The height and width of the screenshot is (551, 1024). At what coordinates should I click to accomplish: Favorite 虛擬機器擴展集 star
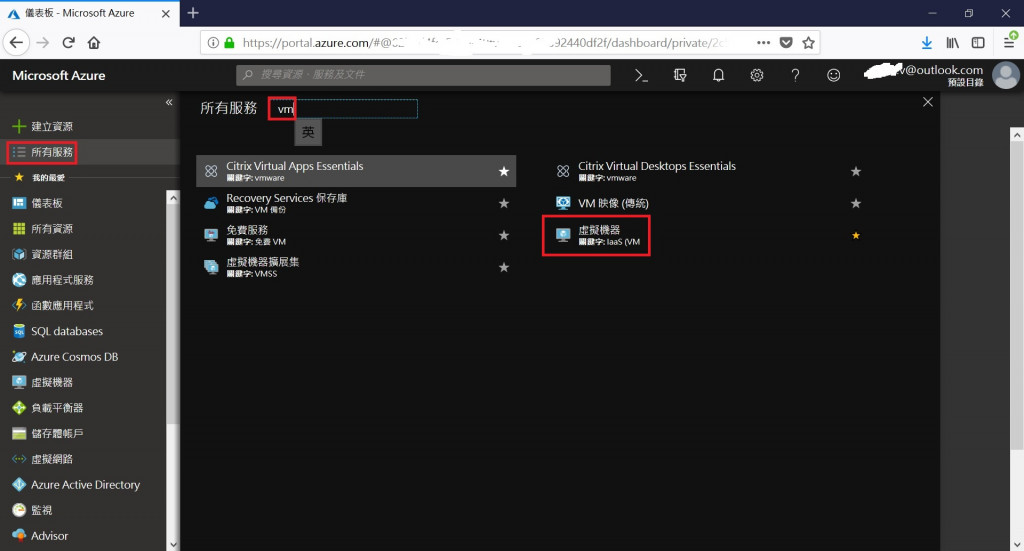pos(504,268)
